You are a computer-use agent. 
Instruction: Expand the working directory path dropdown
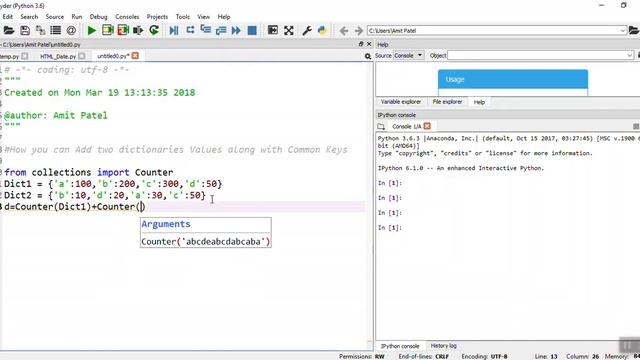(622, 31)
